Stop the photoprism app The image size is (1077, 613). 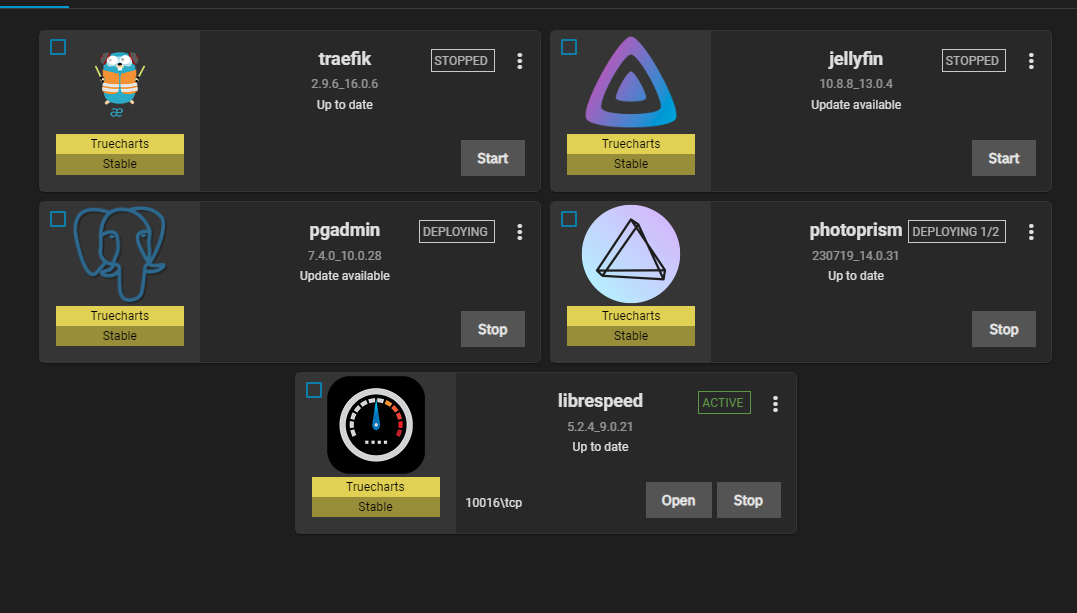click(x=1004, y=329)
